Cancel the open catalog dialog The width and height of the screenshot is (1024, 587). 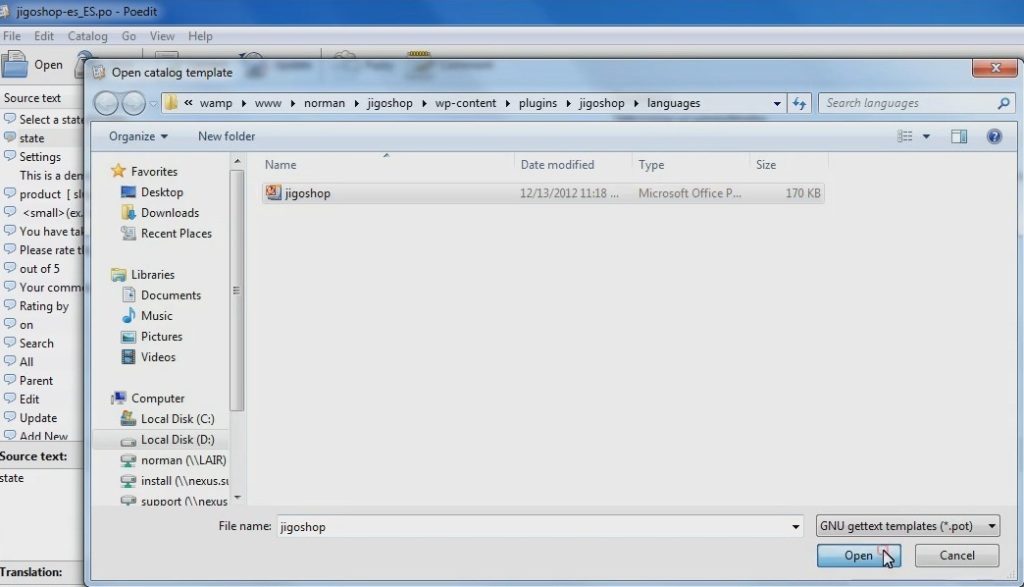956,556
